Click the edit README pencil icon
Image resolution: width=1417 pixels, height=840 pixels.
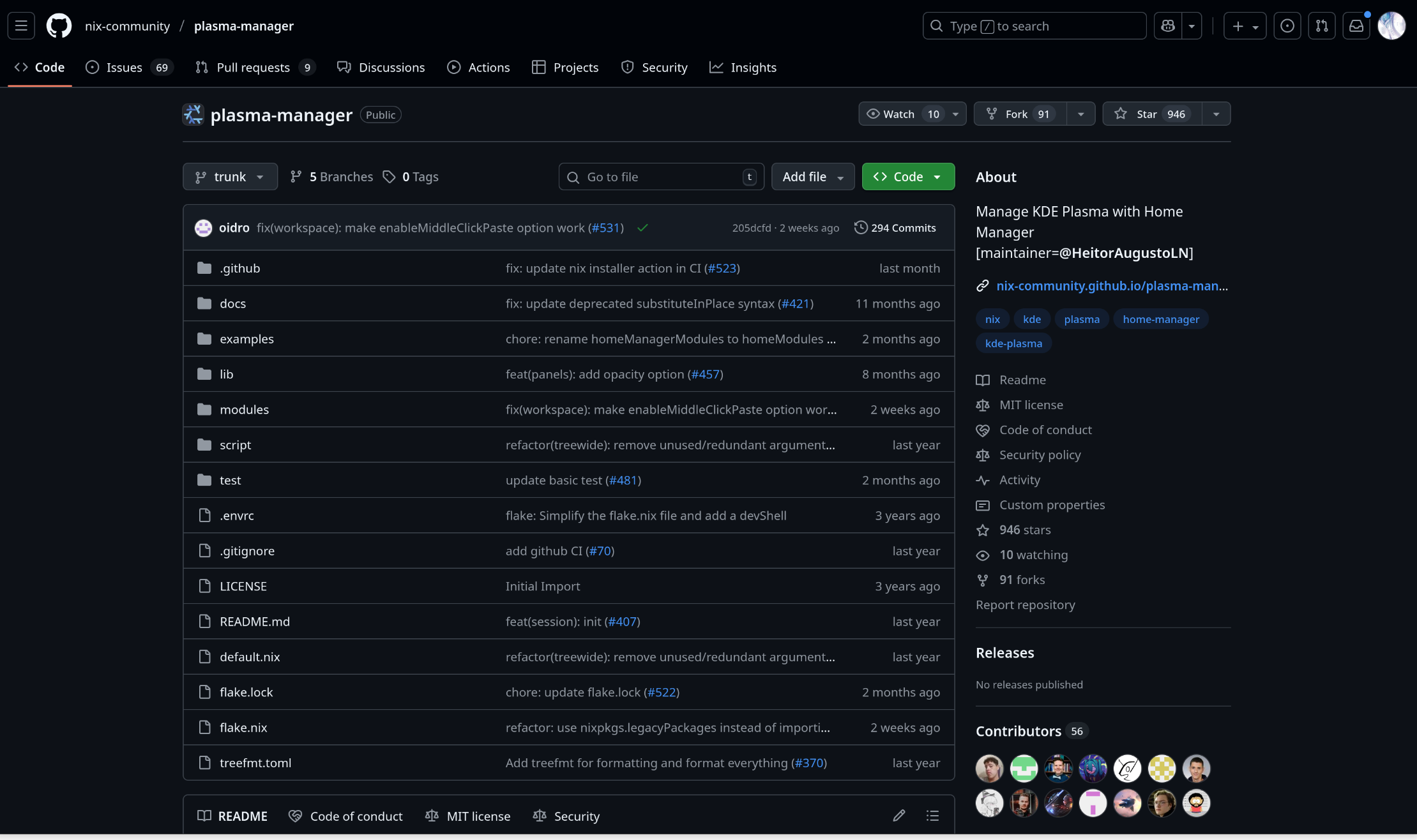[x=898, y=816]
